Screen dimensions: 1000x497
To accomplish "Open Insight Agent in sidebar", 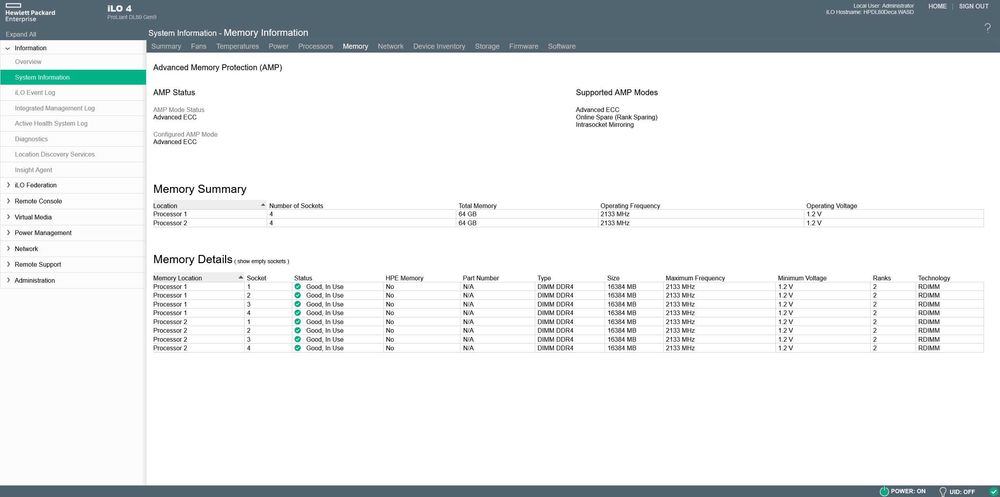I will point(34,170).
